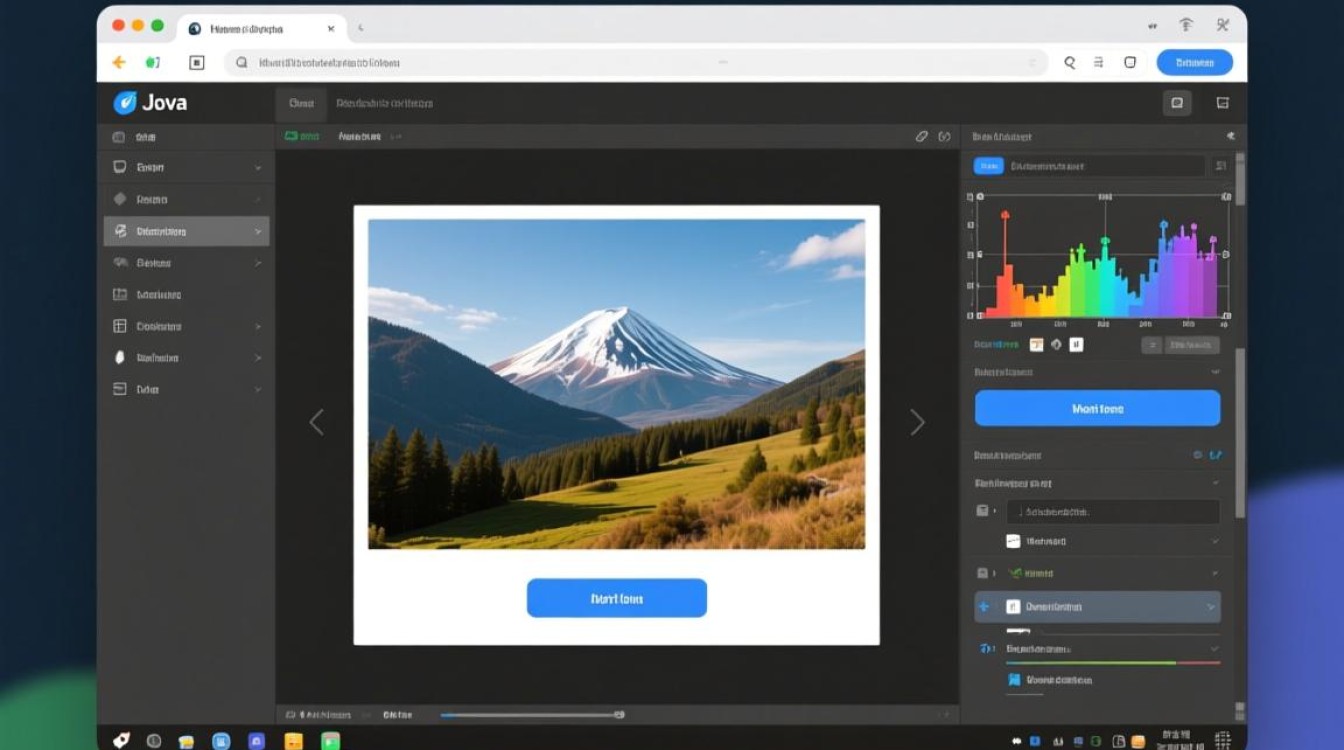Image resolution: width=1344 pixels, height=750 pixels.
Task: Switch to the second tab in app header
Action: coord(384,103)
